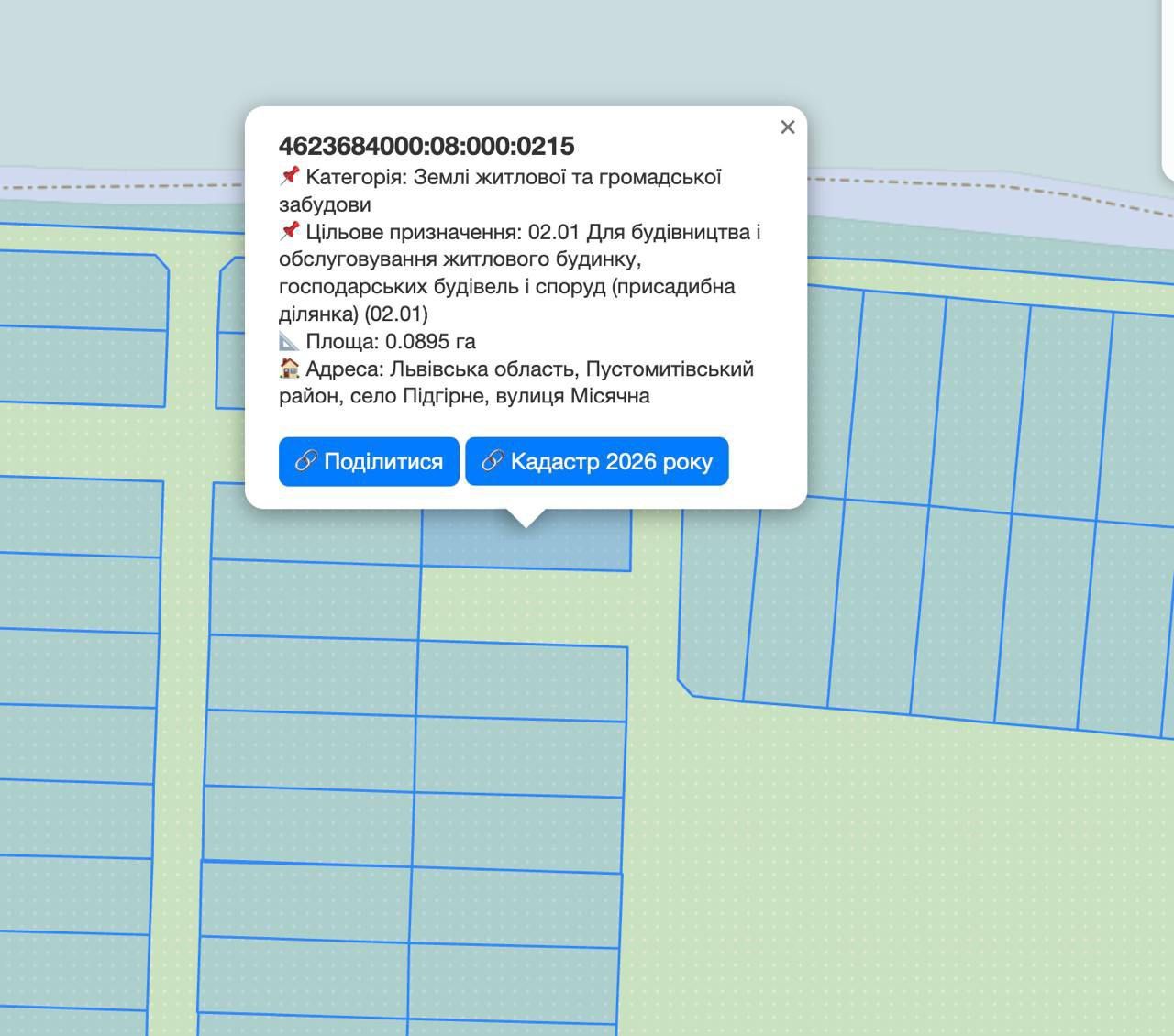
Task: Open the Кадастр 2026 року link
Action: pyautogui.click(x=597, y=461)
